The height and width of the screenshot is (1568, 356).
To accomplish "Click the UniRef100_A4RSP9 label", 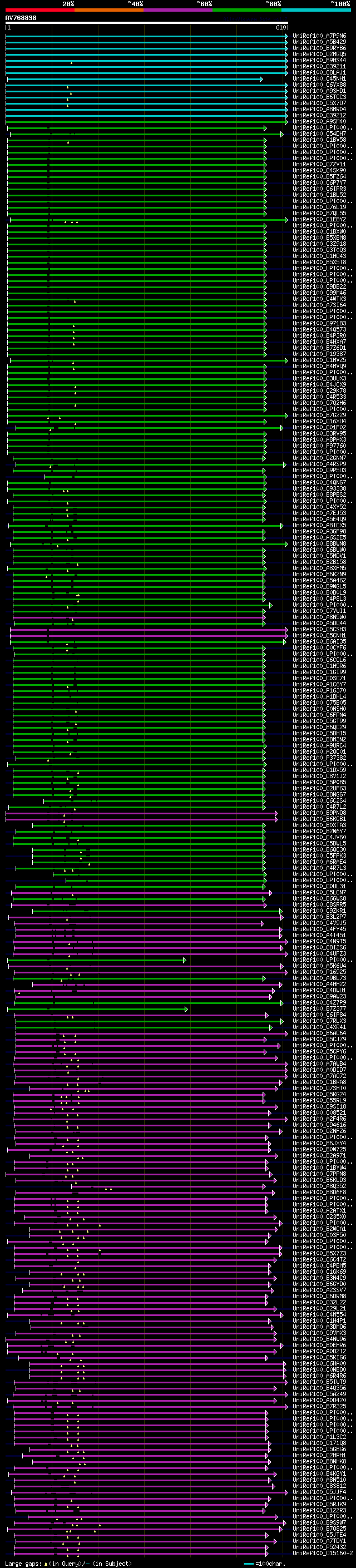I will click(x=319, y=464).
